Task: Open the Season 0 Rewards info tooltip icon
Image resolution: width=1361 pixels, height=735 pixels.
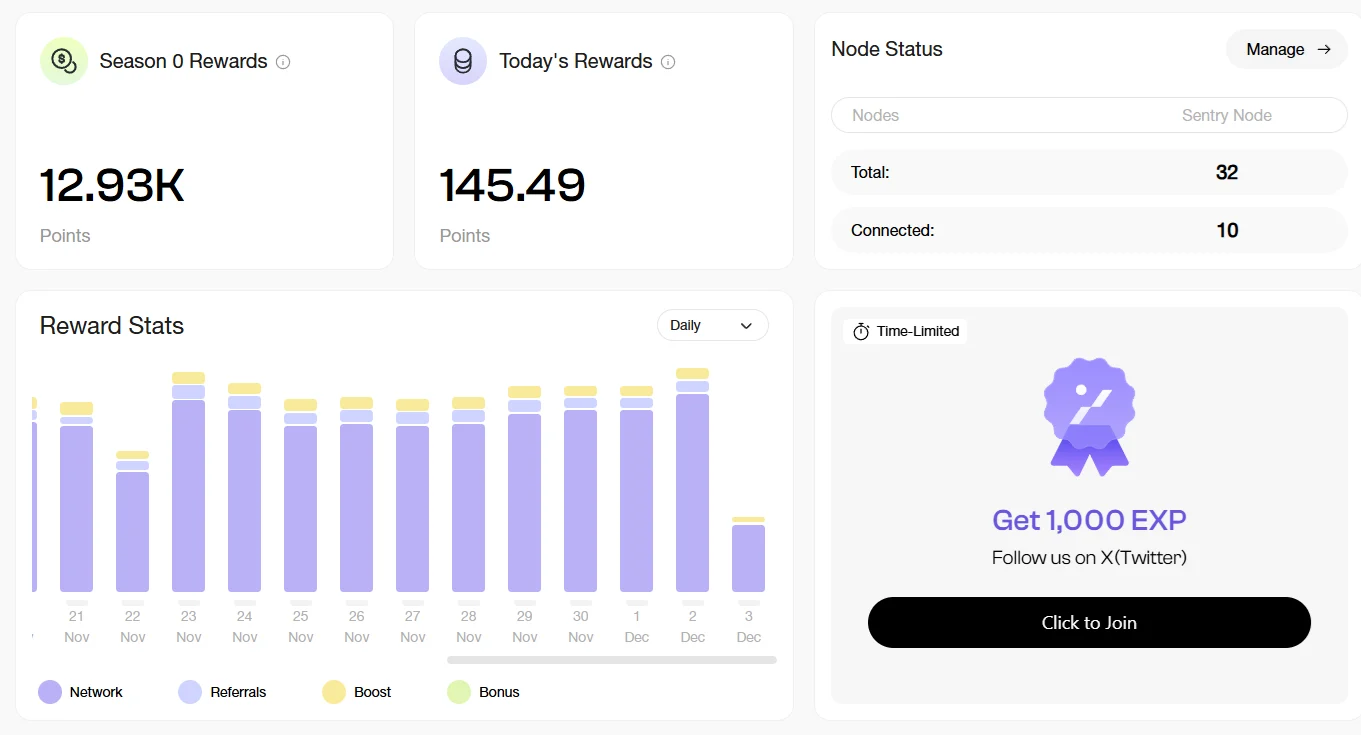Action: [283, 62]
